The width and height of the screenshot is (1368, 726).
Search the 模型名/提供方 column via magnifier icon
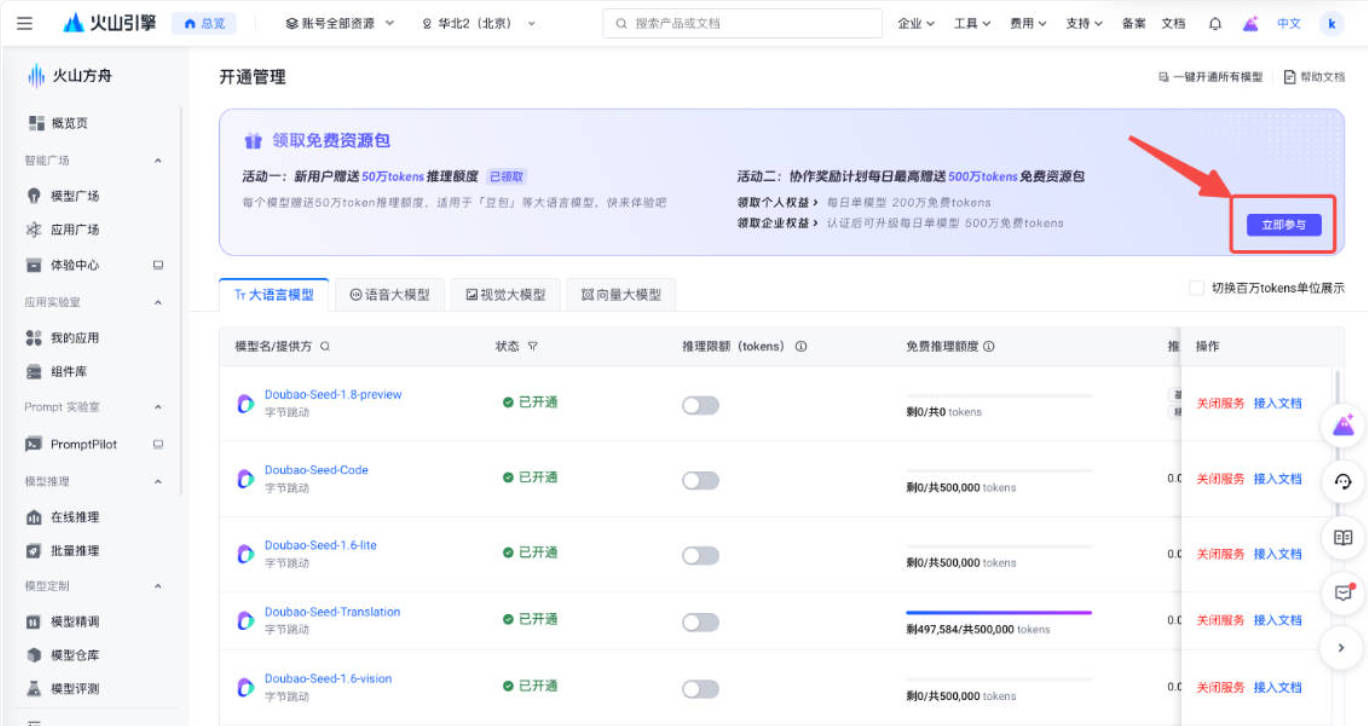[325, 346]
